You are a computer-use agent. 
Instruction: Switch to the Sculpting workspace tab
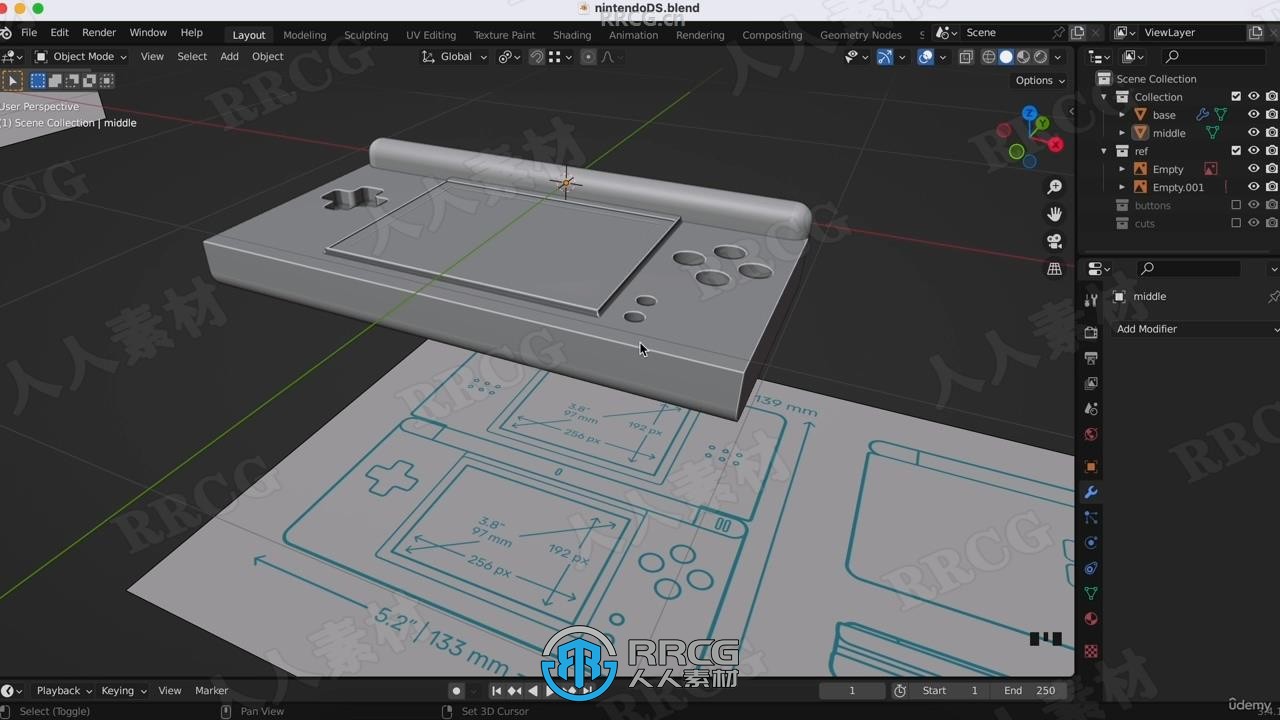pyautogui.click(x=366, y=35)
